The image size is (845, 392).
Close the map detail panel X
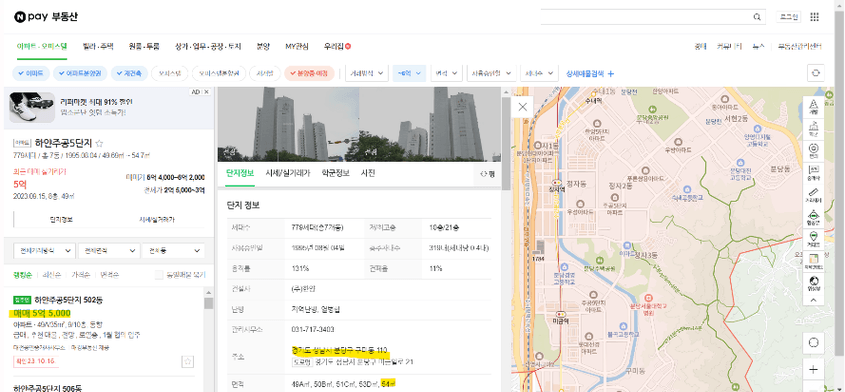pos(522,107)
